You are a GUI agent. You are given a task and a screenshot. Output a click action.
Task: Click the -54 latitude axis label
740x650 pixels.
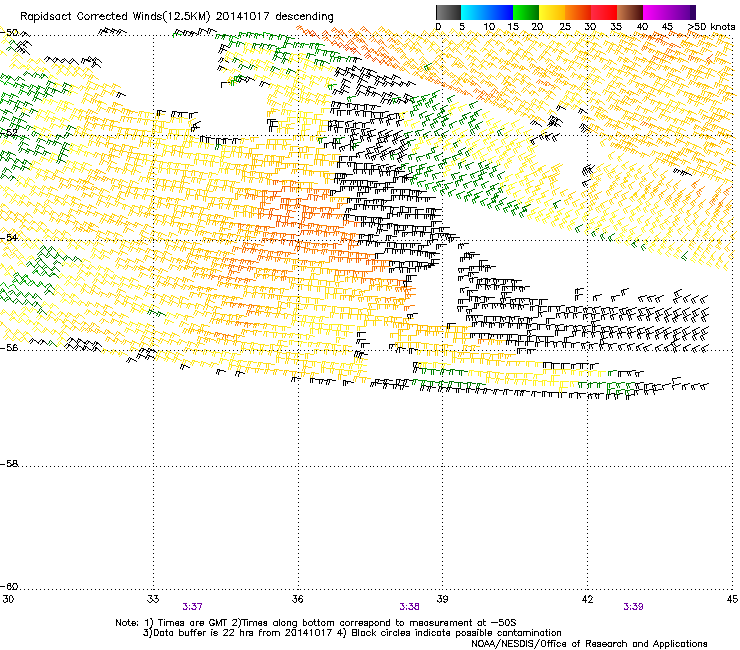9,237
